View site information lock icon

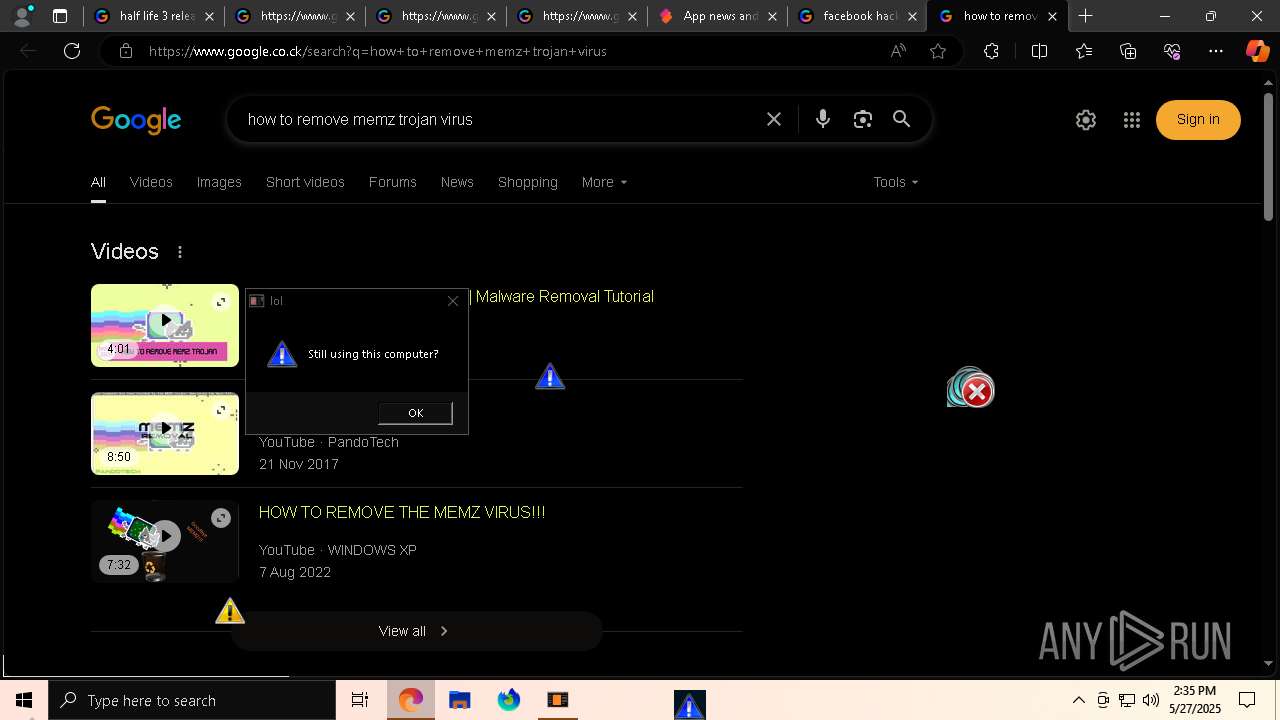tap(125, 51)
